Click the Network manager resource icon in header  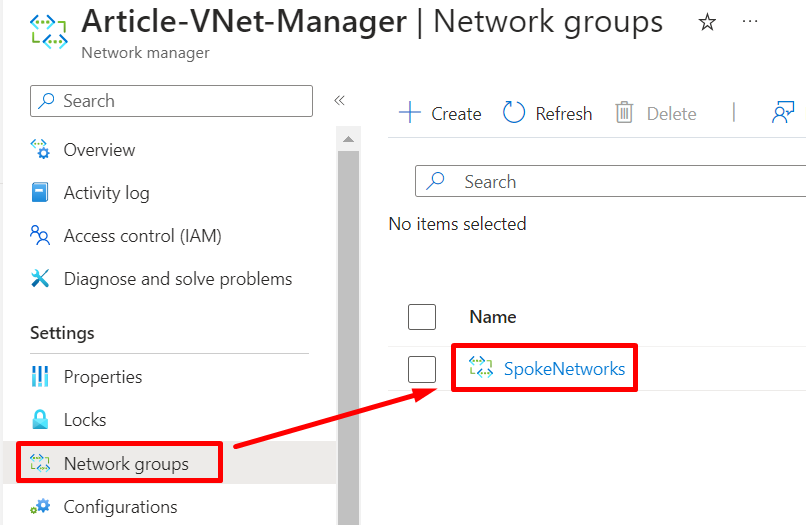[x=48, y=32]
